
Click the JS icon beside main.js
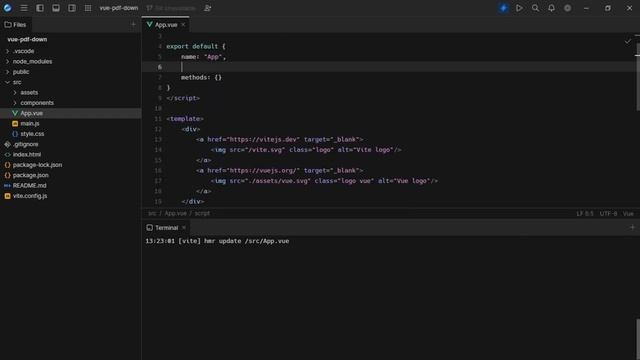point(15,124)
